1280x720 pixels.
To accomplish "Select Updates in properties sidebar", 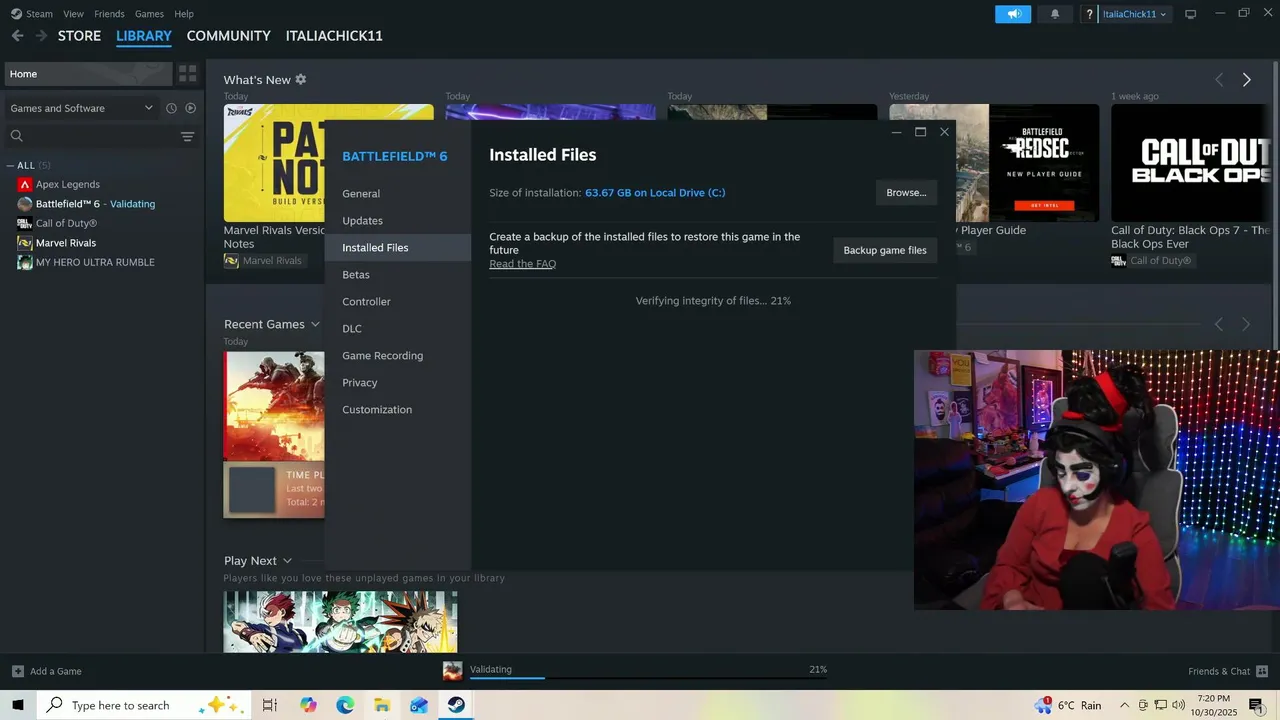I will tap(398, 221).
